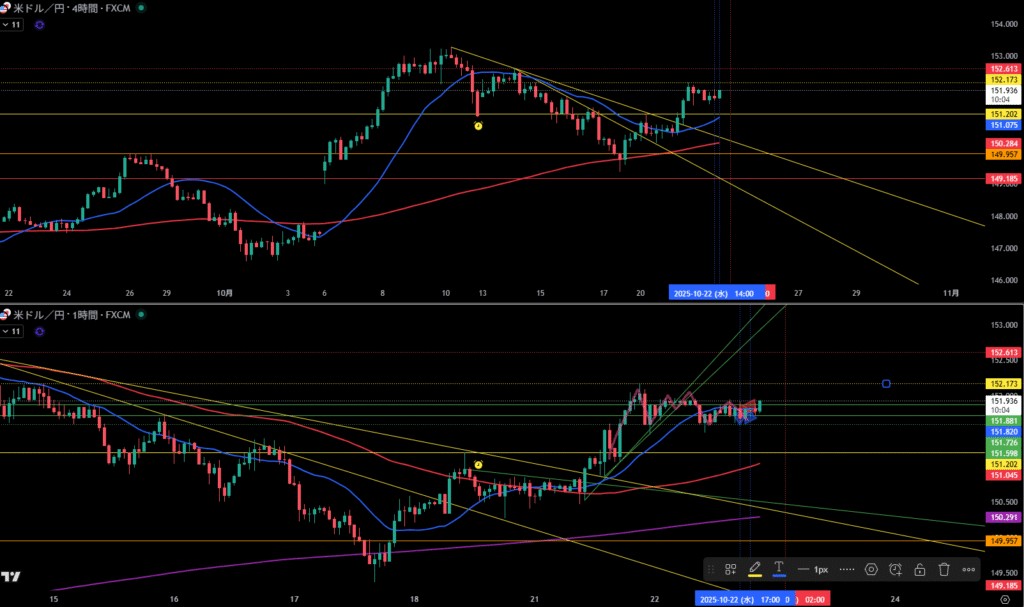The width and height of the screenshot is (1024, 607).
Task: Open the dotted line style menu
Action: coord(846,569)
